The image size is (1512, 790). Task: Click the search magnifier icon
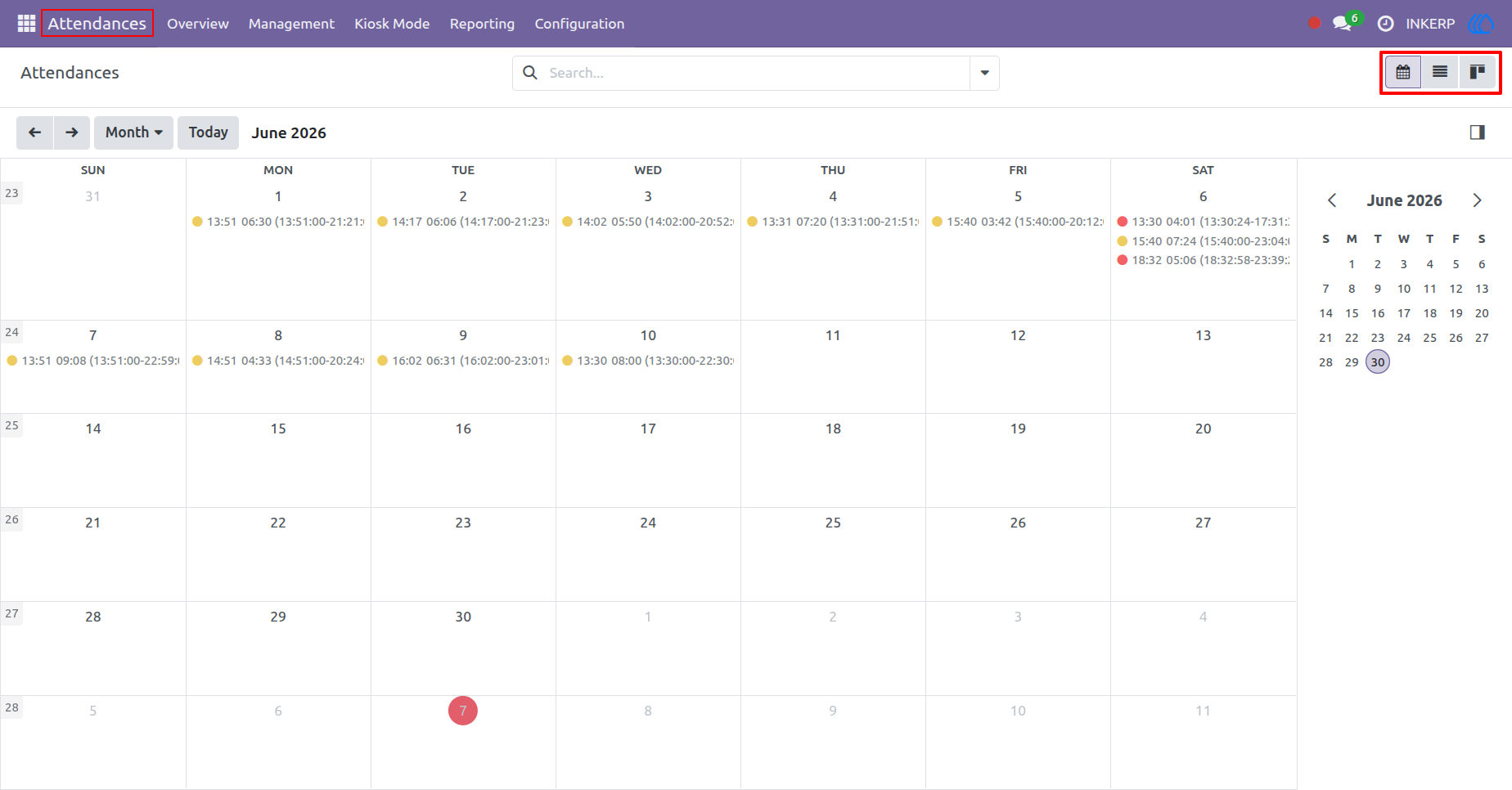pos(530,73)
